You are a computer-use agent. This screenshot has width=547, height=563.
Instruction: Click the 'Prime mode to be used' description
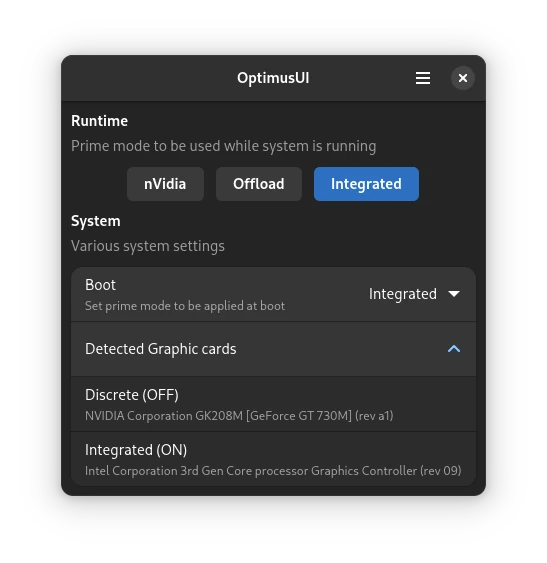pos(224,146)
